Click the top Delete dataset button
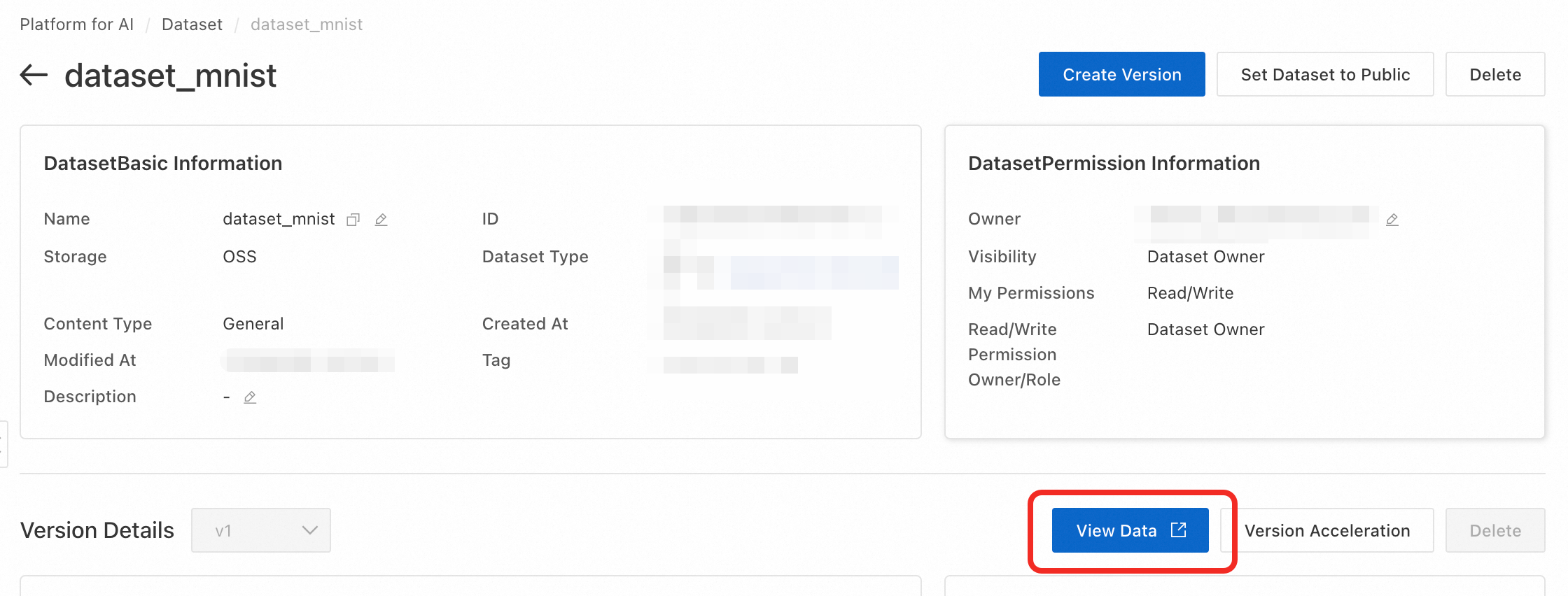 click(x=1494, y=74)
